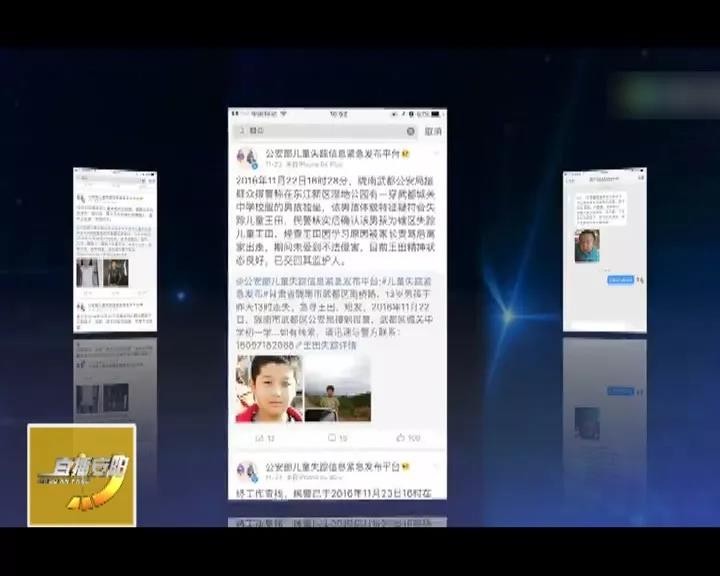Open the outdoor photo of the boy
Image resolution: width=720 pixels, height=576 pixels.
[x=338, y=389]
